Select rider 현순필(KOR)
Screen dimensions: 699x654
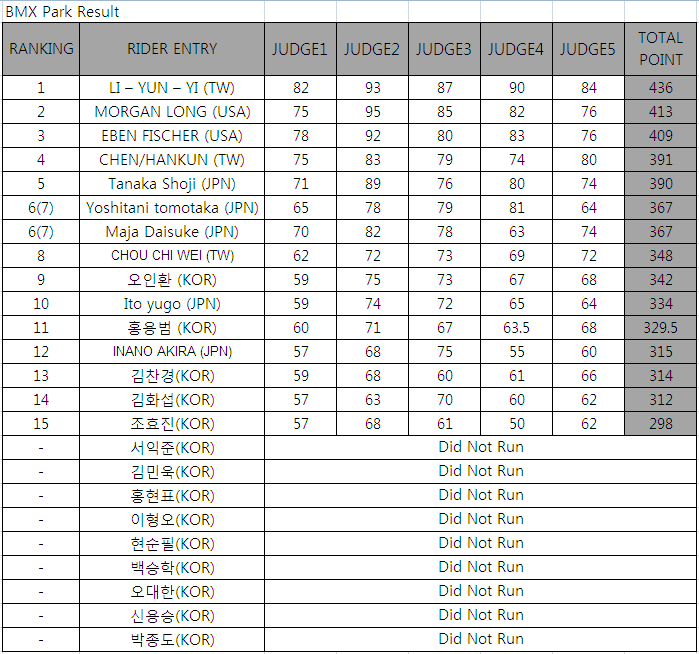172,544
